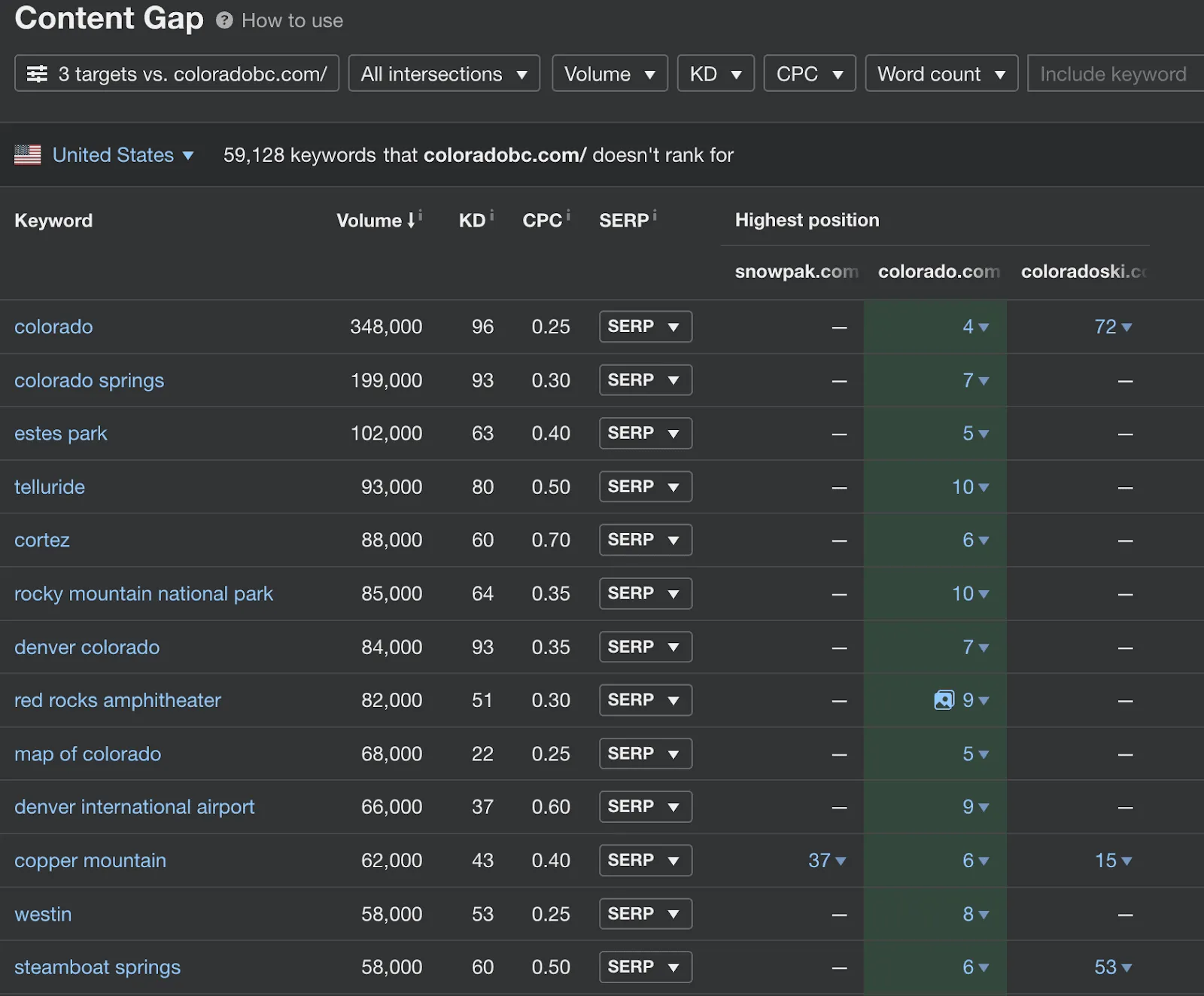Open the Volume filter dropdown

tap(610, 73)
